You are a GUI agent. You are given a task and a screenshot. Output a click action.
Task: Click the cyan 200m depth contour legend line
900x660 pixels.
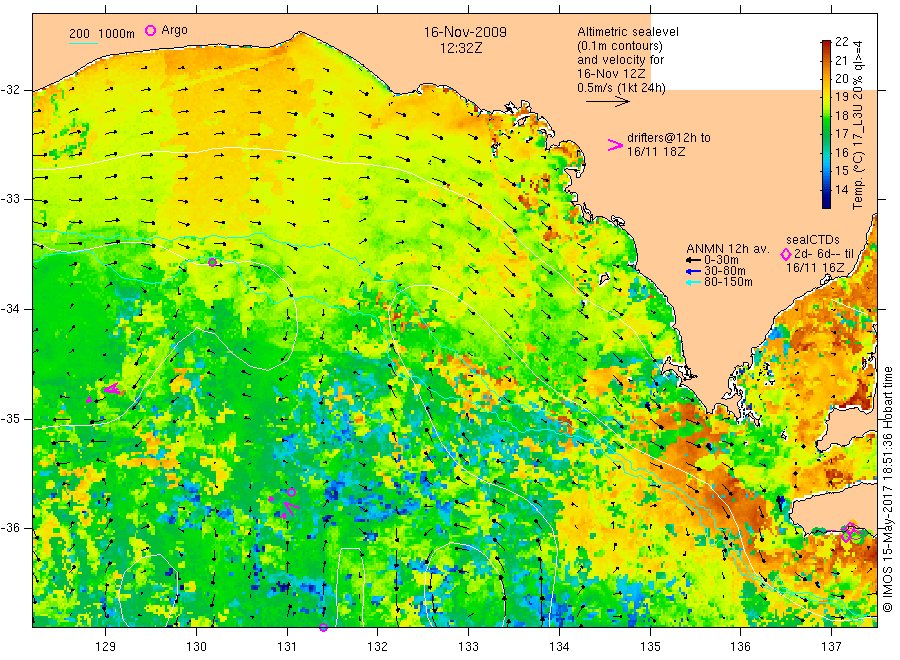pos(83,42)
